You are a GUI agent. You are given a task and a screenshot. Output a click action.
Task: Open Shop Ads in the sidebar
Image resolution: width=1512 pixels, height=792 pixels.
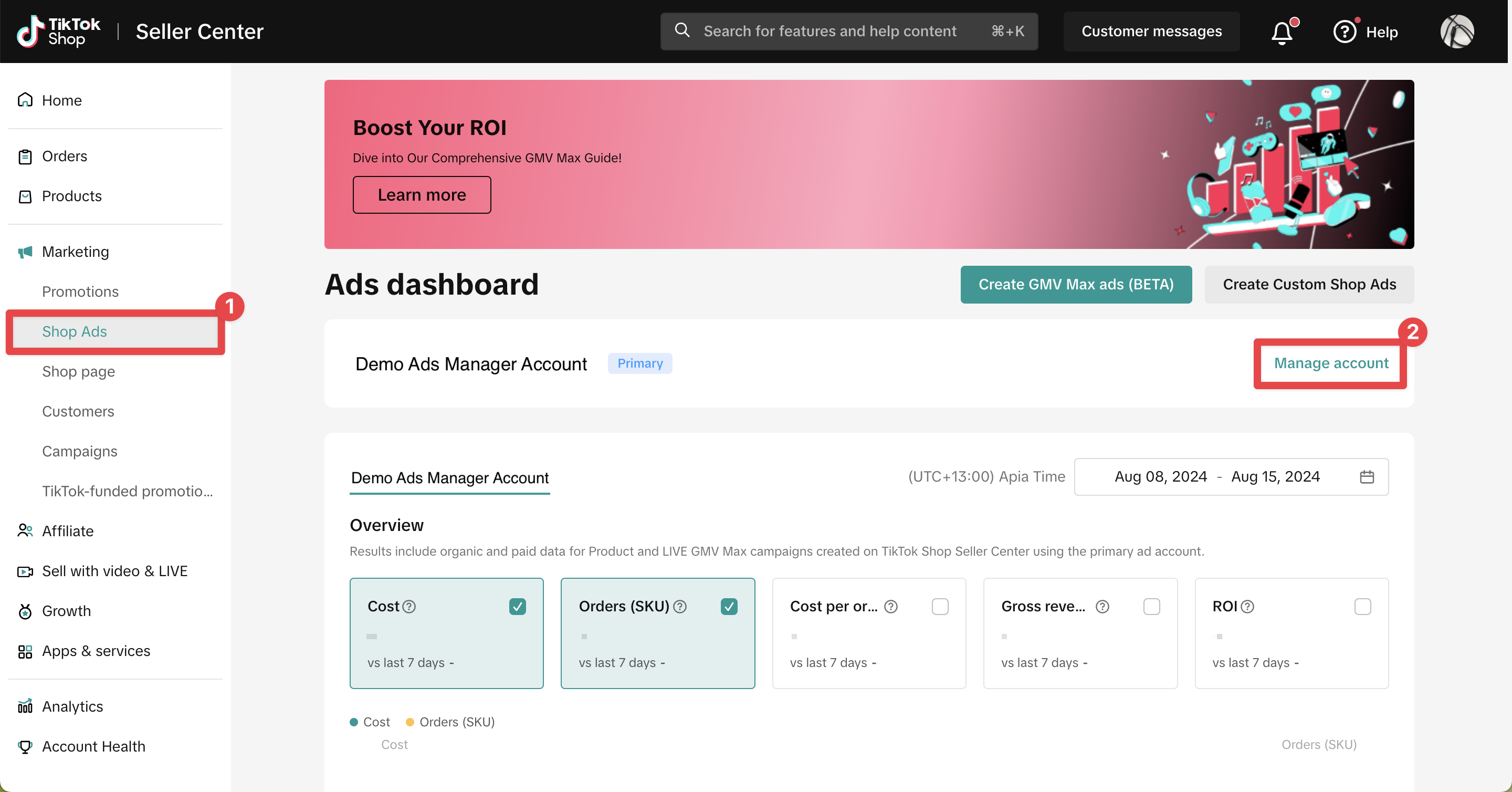(x=75, y=332)
